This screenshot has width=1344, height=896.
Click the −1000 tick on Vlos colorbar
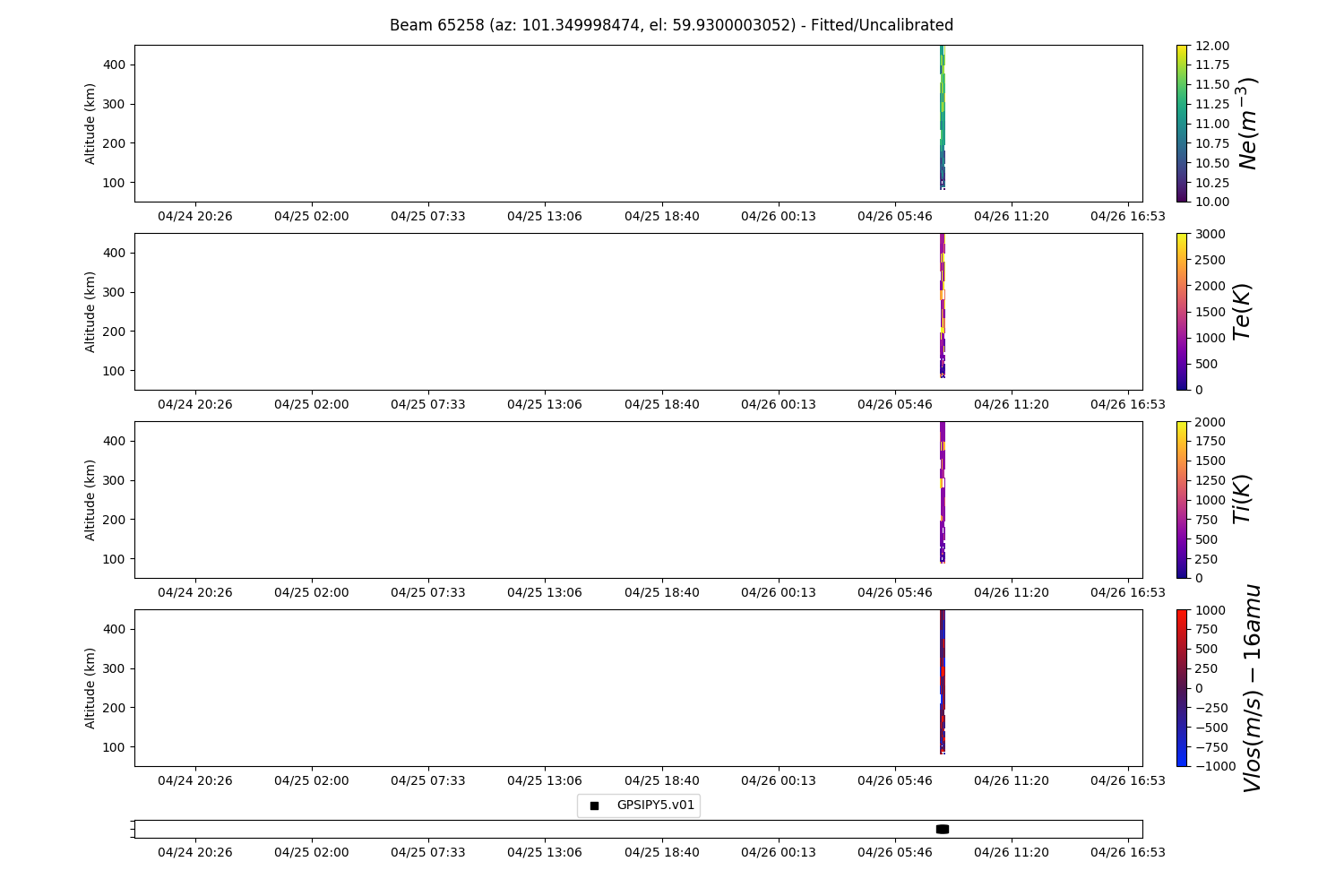(1213, 766)
